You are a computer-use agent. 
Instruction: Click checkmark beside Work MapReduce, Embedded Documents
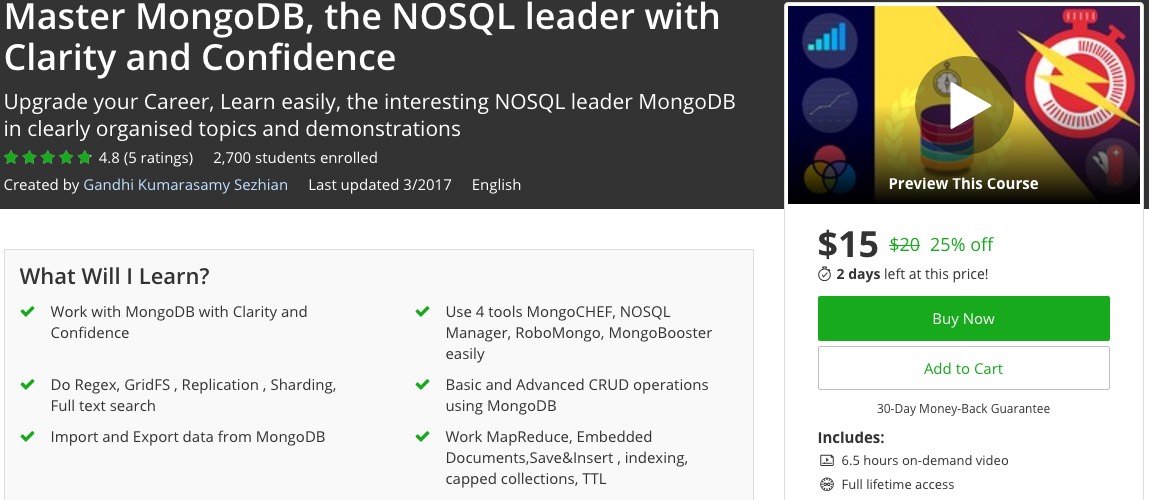(423, 437)
